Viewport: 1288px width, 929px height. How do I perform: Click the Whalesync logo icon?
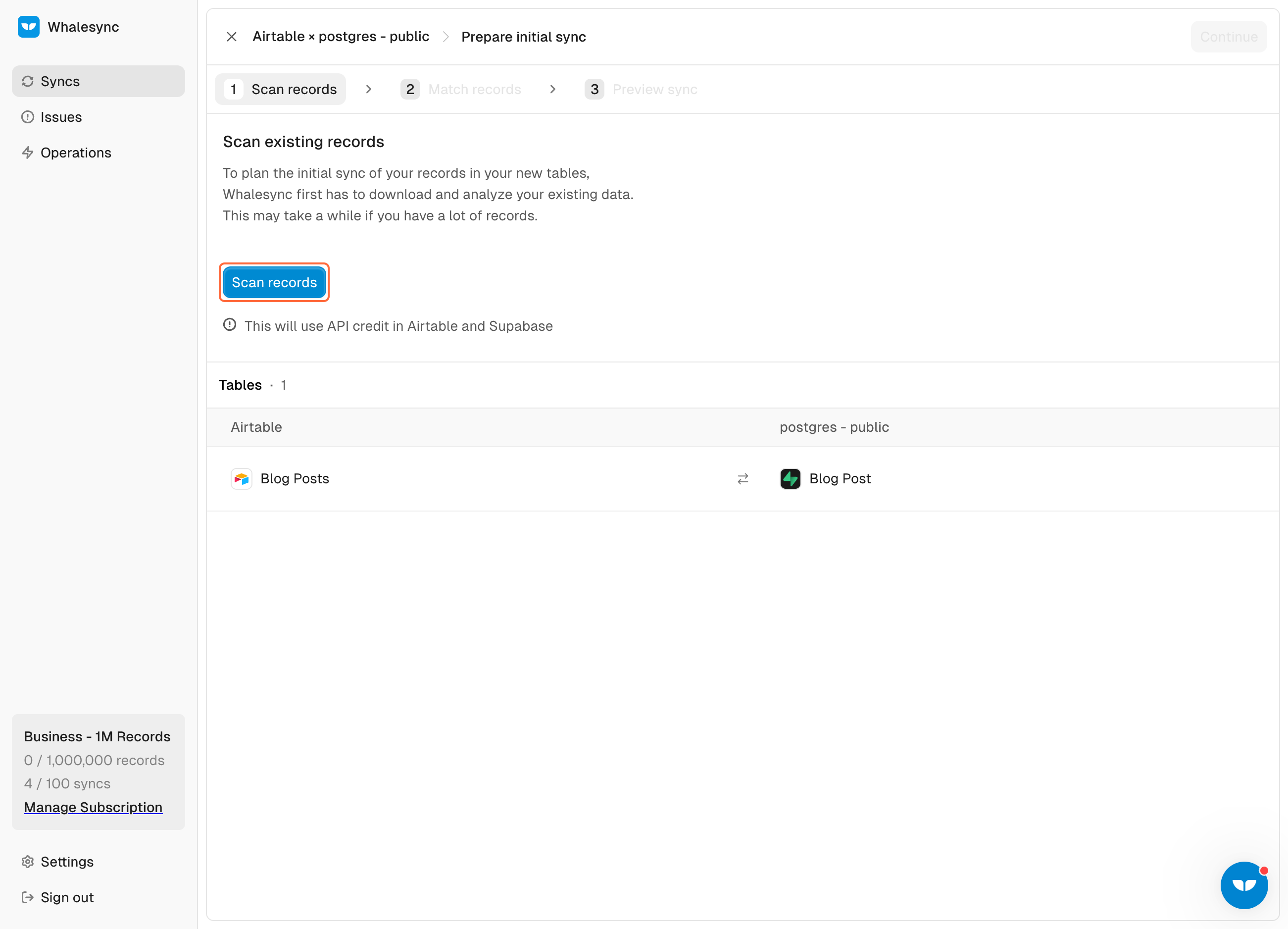pos(28,27)
